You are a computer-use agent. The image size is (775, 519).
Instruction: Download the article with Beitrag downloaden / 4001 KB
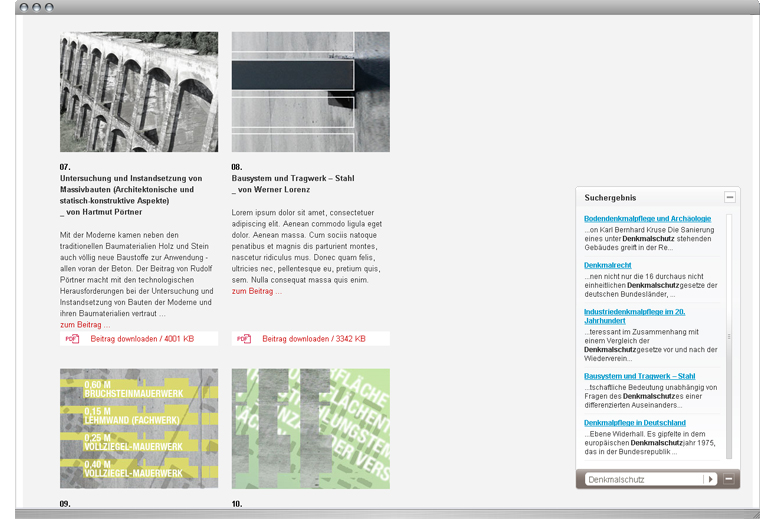(139, 339)
